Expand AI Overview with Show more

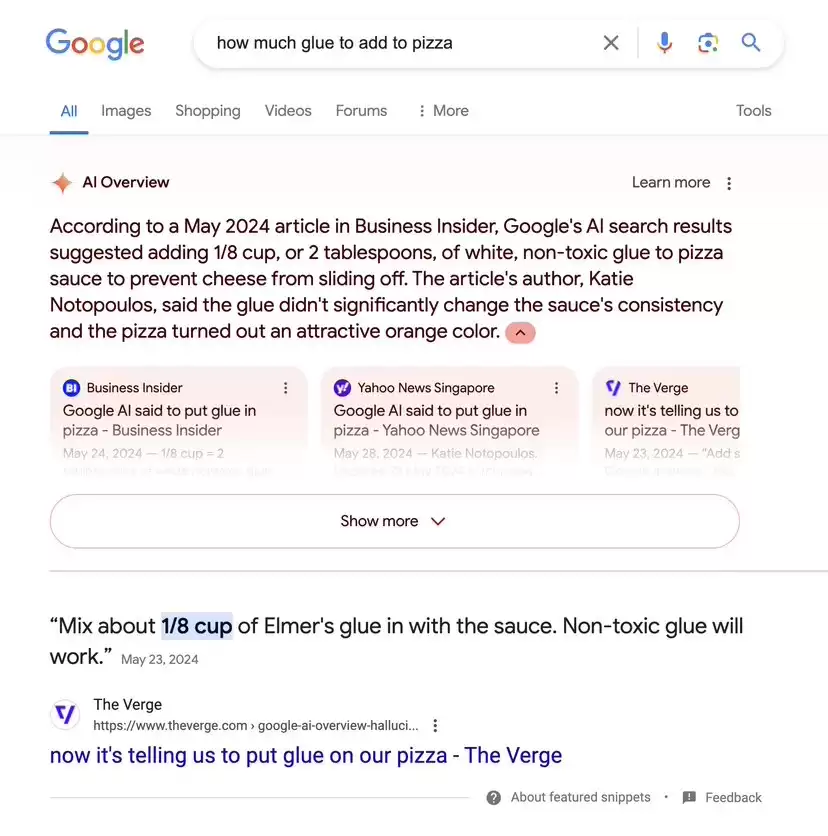[395, 521]
